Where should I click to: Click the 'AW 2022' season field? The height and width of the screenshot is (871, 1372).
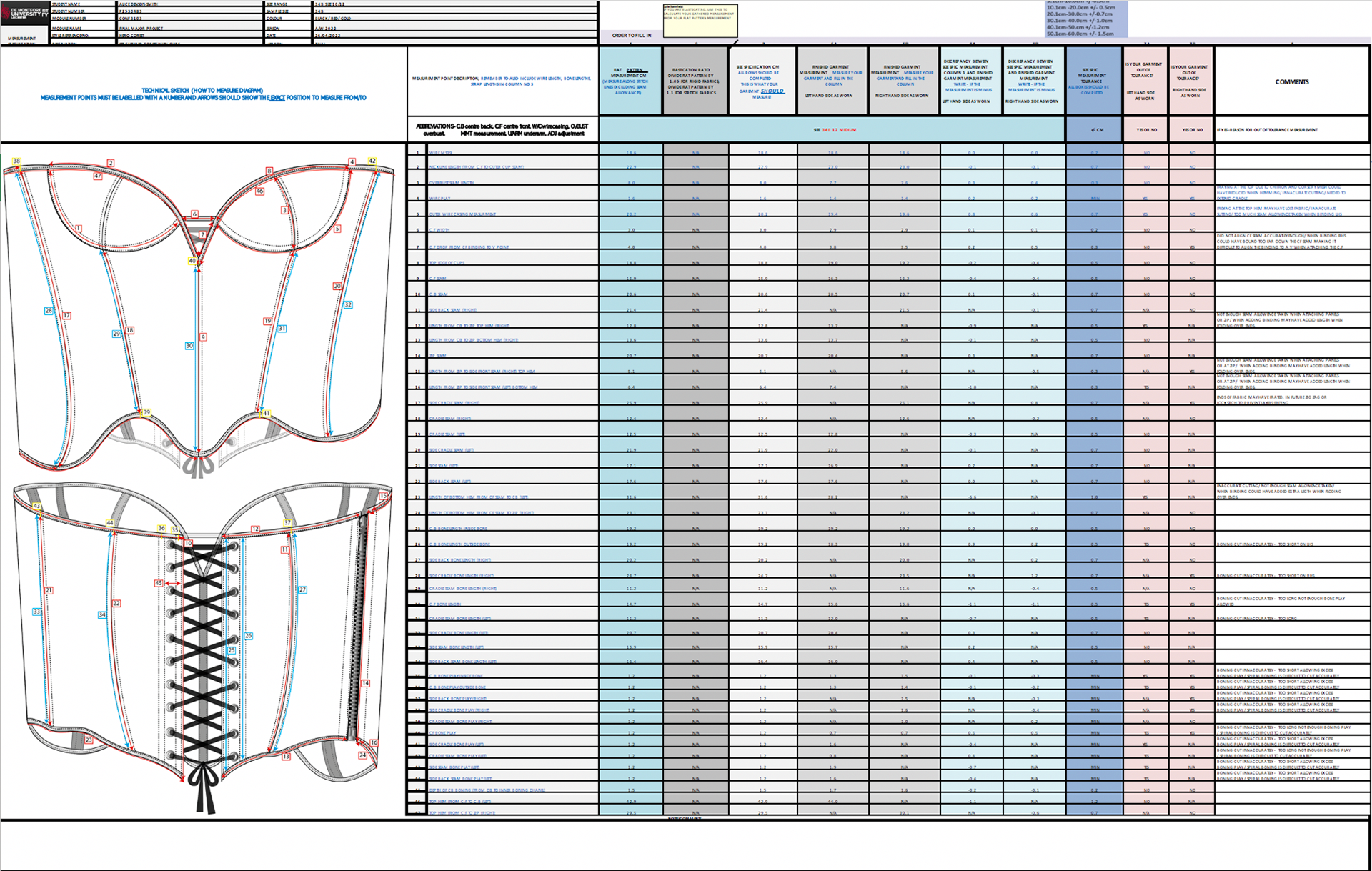click(x=455, y=28)
